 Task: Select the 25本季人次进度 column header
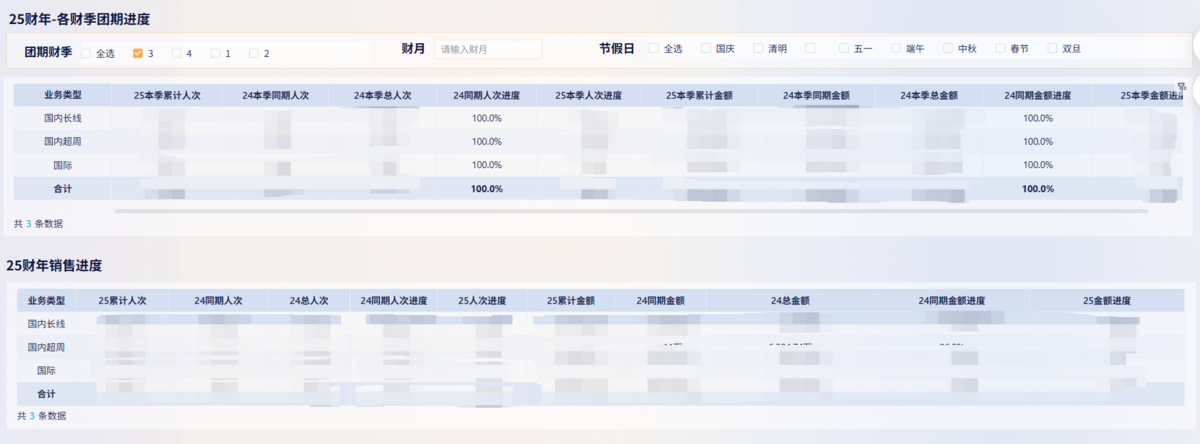[x=588, y=96]
